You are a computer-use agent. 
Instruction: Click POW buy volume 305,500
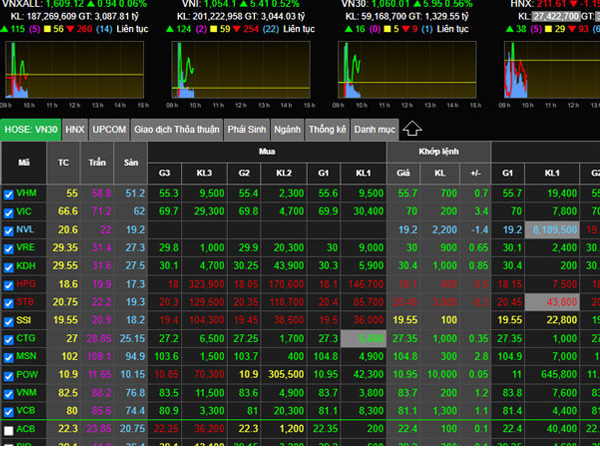click(286, 374)
